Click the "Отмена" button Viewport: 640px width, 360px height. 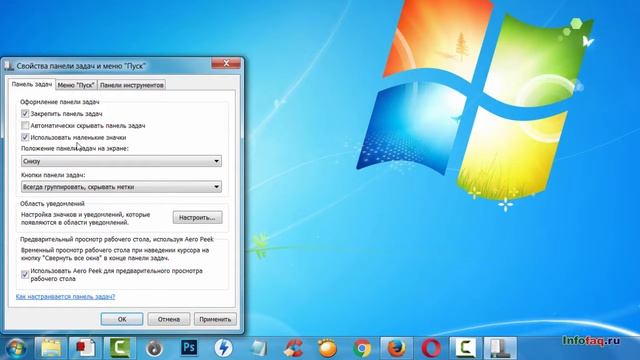tap(169, 319)
